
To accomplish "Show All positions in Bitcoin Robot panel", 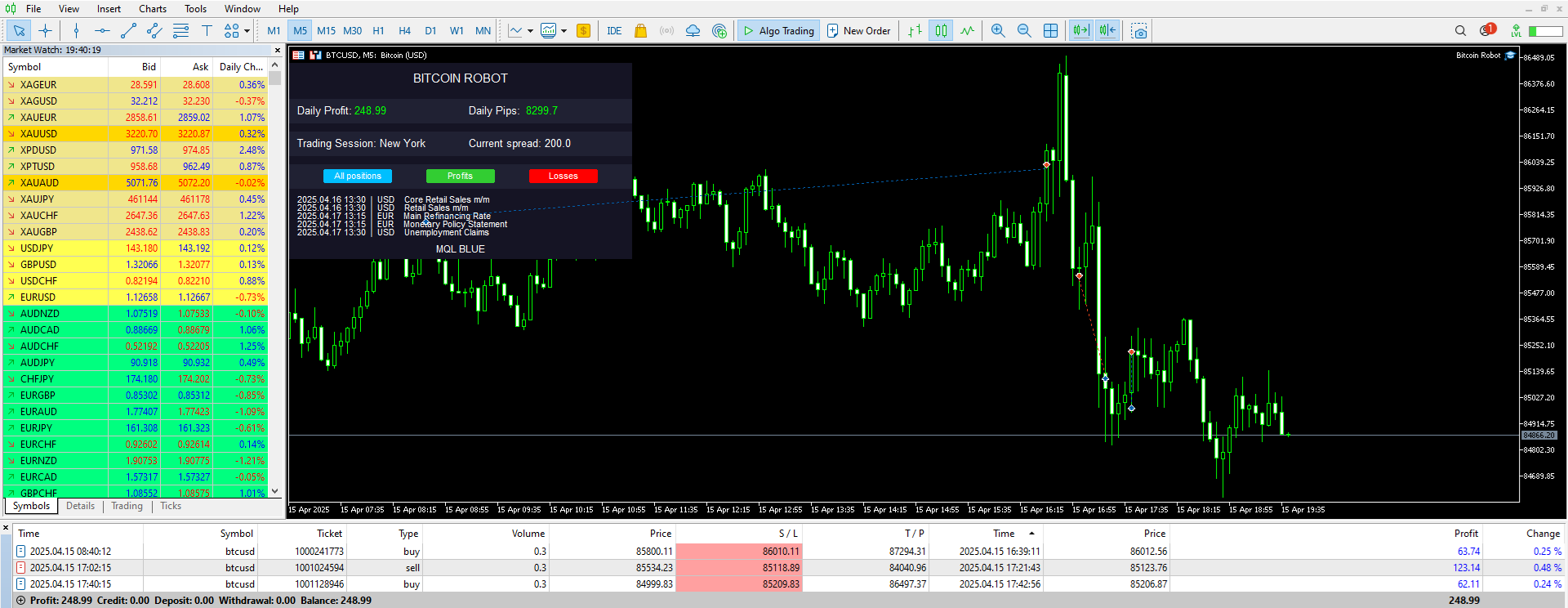I will [x=358, y=176].
